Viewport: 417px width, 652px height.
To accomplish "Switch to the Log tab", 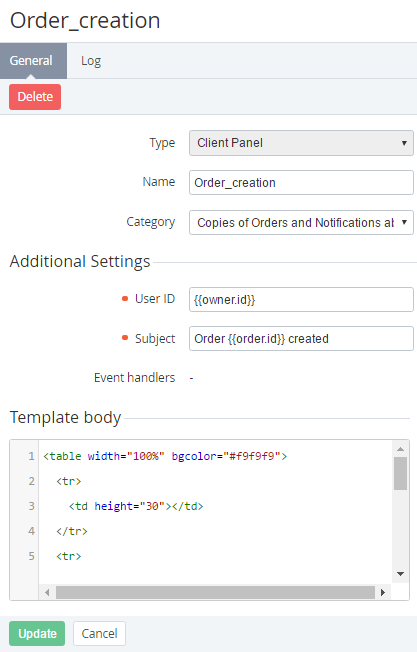I will click(x=91, y=61).
